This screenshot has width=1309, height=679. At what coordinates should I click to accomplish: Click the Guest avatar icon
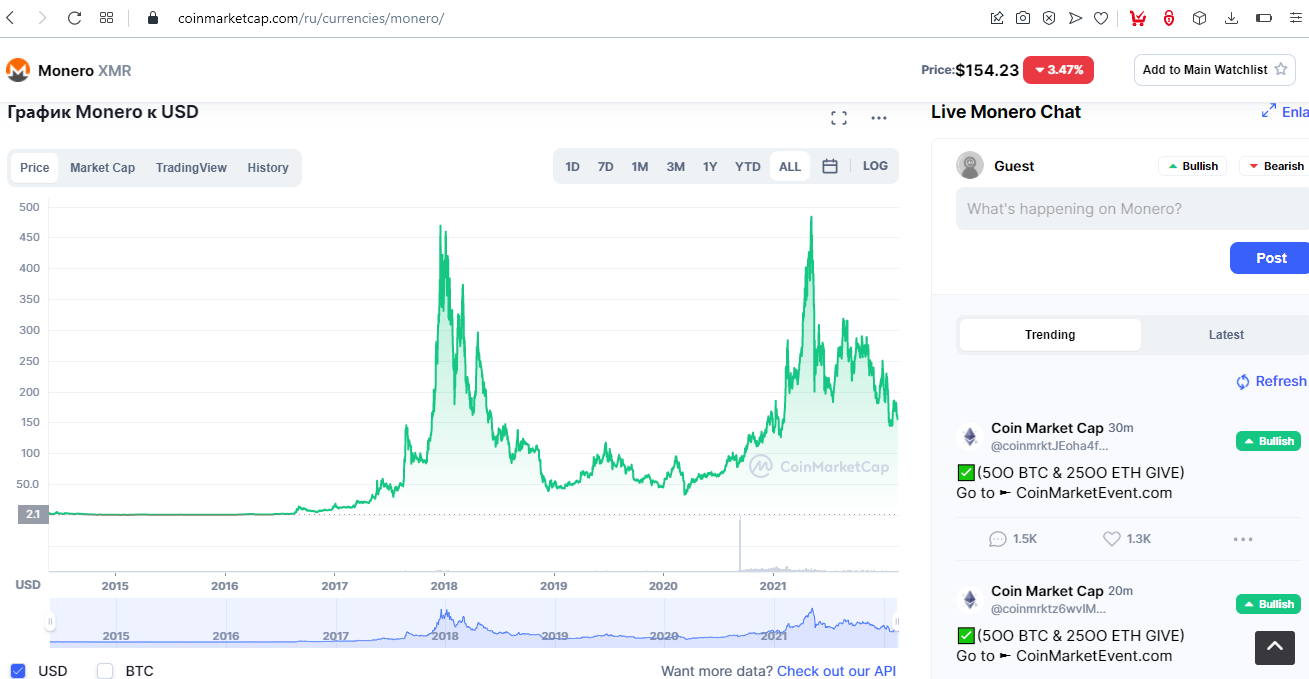click(x=970, y=166)
